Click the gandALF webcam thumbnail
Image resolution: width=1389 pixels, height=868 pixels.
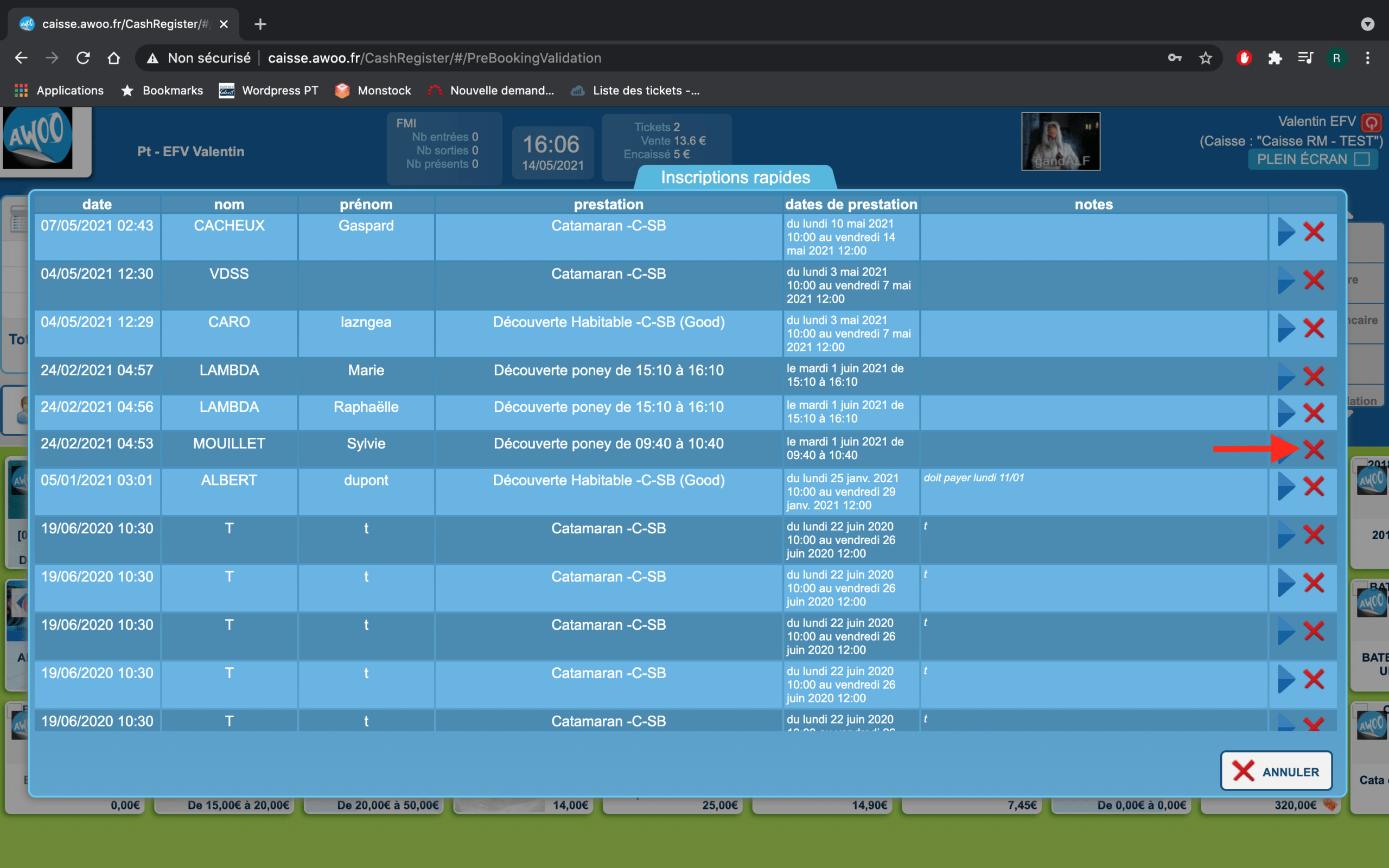(1060, 141)
